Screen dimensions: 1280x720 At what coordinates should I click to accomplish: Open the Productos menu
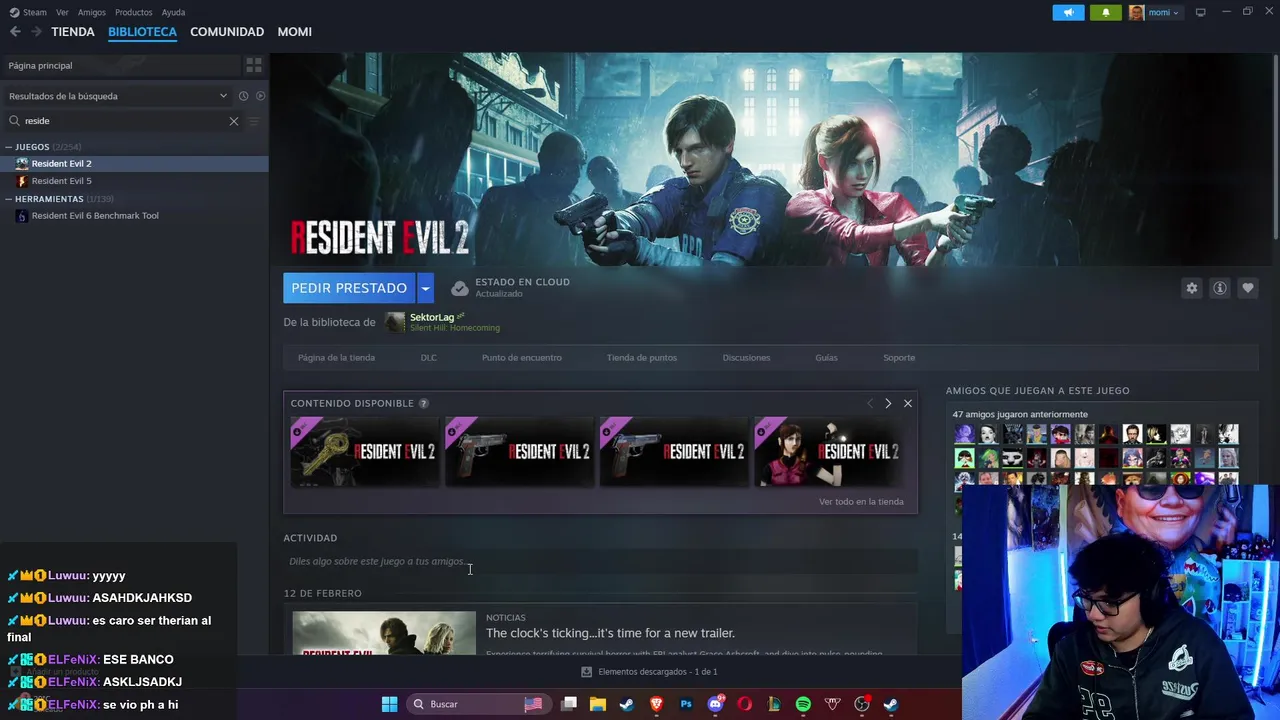tap(134, 12)
